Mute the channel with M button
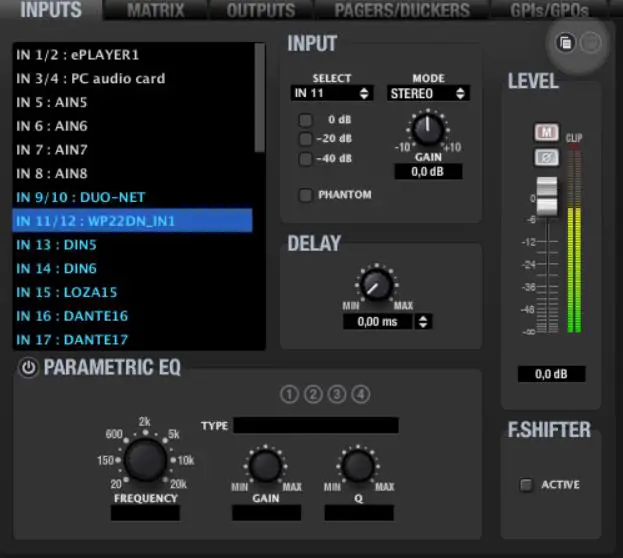The height and width of the screenshot is (558, 623). [x=546, y=132]
